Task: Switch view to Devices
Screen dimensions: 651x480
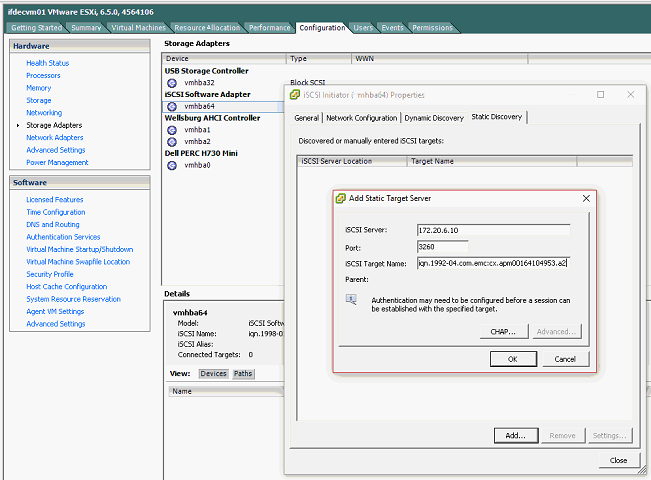Action: coord(213,373)
